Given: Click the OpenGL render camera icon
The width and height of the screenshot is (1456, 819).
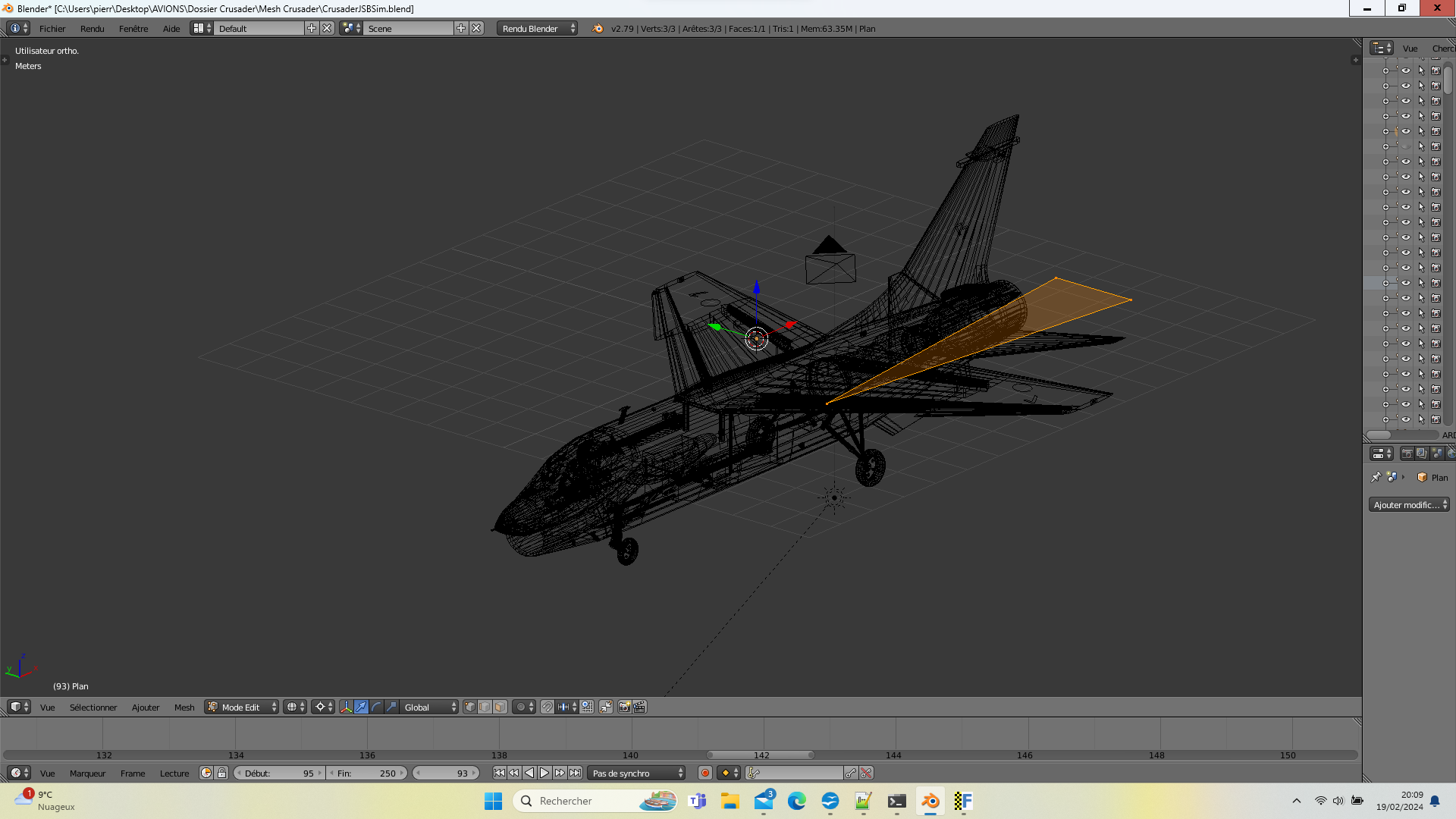Looking at the screenshot, I should click(624, 707).
